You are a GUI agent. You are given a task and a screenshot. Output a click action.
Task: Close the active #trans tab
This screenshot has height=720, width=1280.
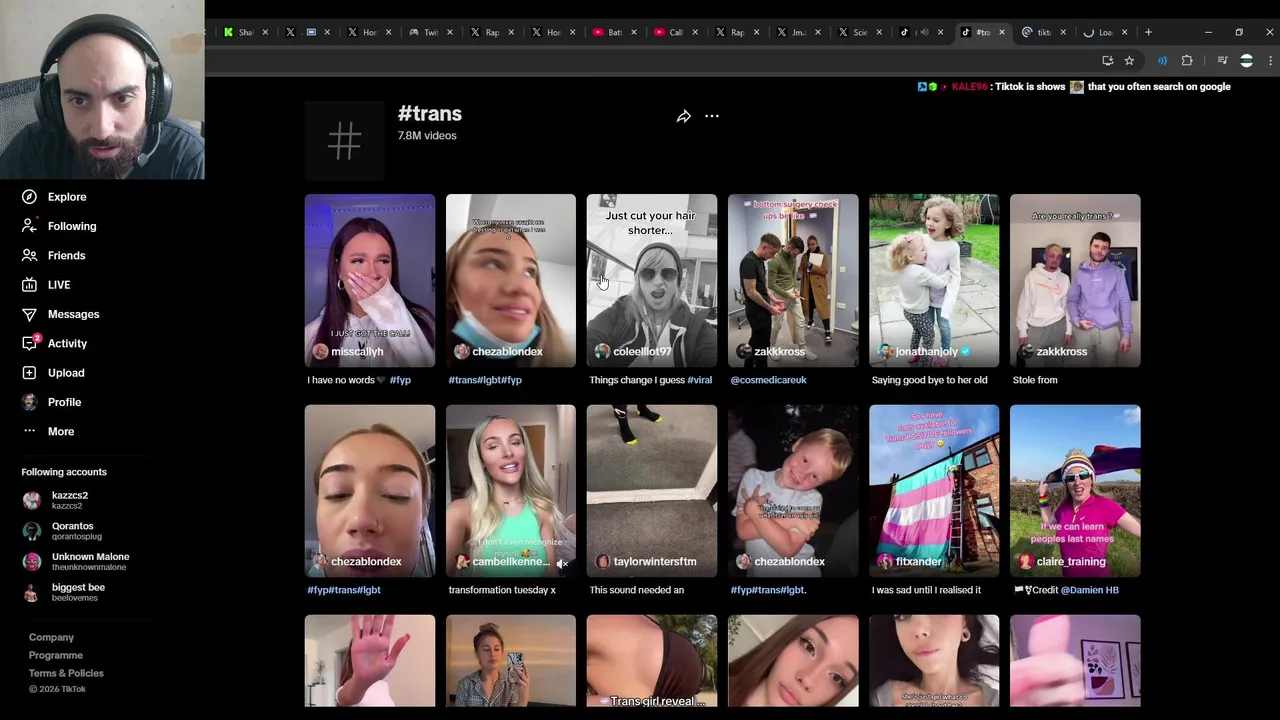pos(1001,32)
